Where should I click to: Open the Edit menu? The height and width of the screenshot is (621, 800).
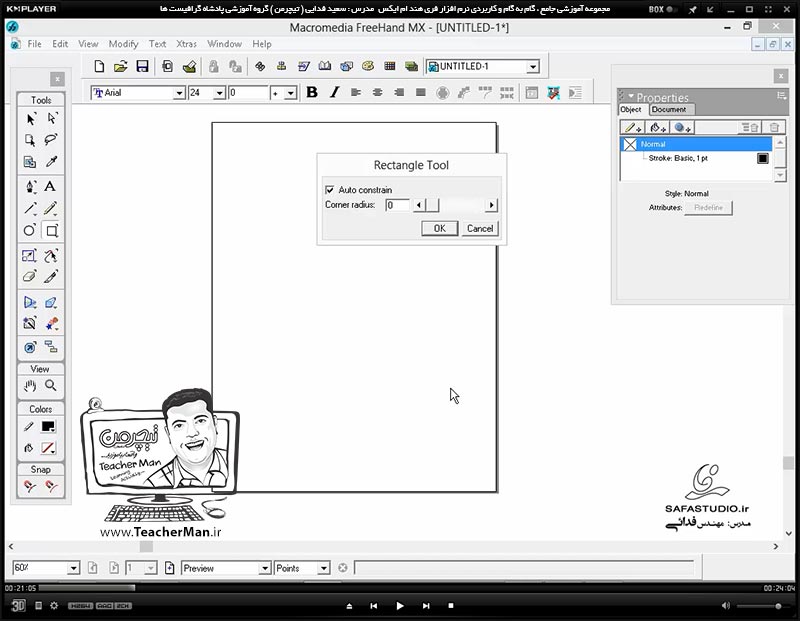(x=60, y=44)
